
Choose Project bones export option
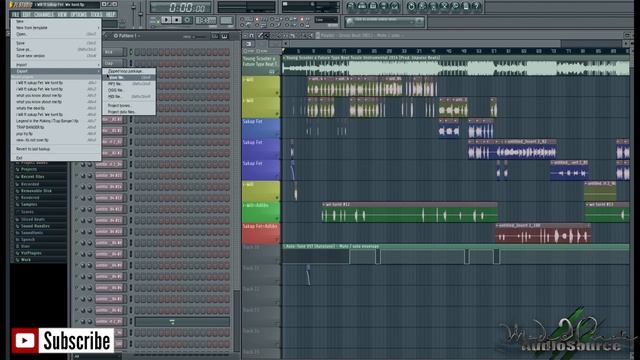(x=129, y=105)
